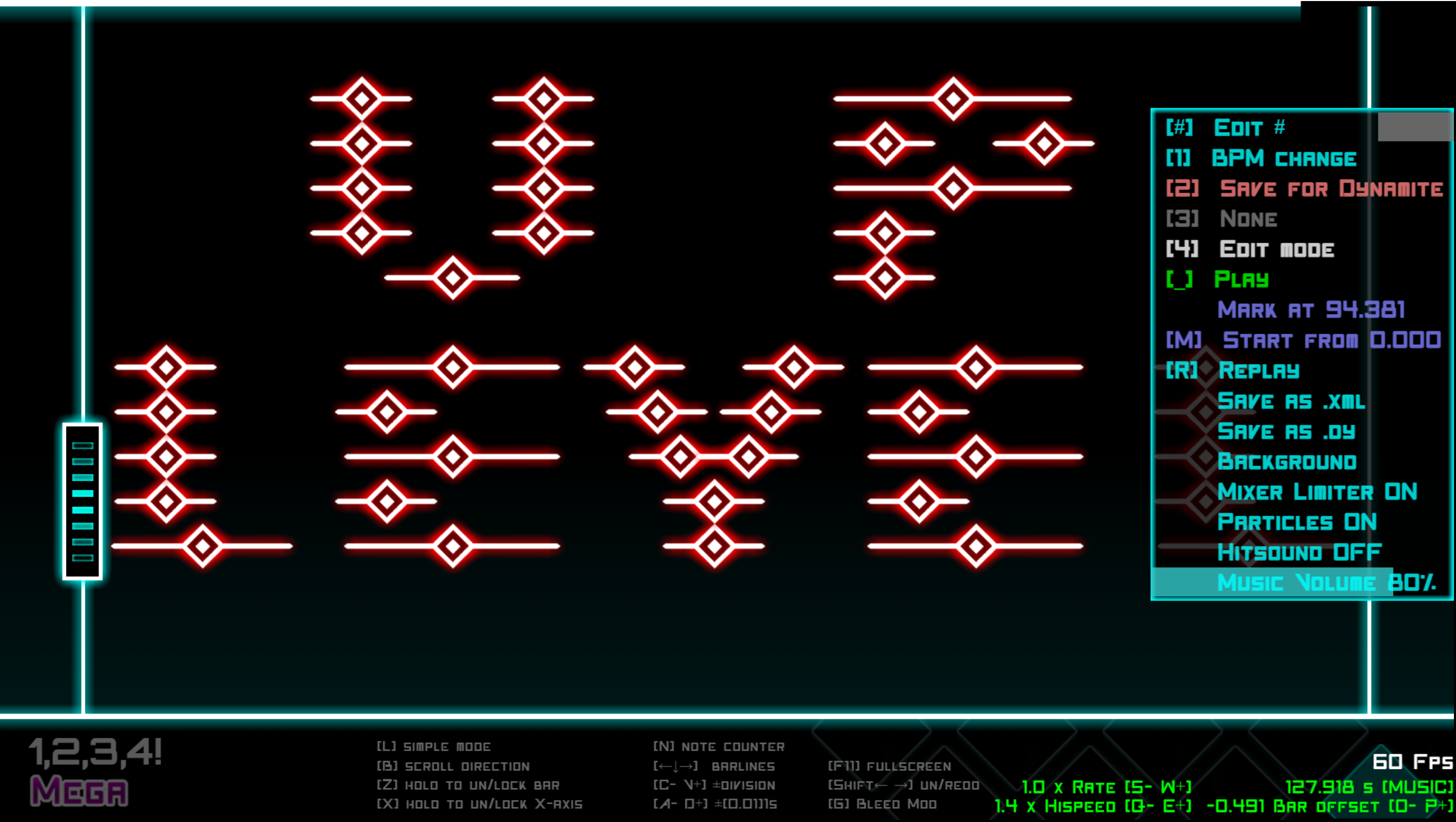
Task: Click the Mega difficulty label
Action: (x=79, y=791)
